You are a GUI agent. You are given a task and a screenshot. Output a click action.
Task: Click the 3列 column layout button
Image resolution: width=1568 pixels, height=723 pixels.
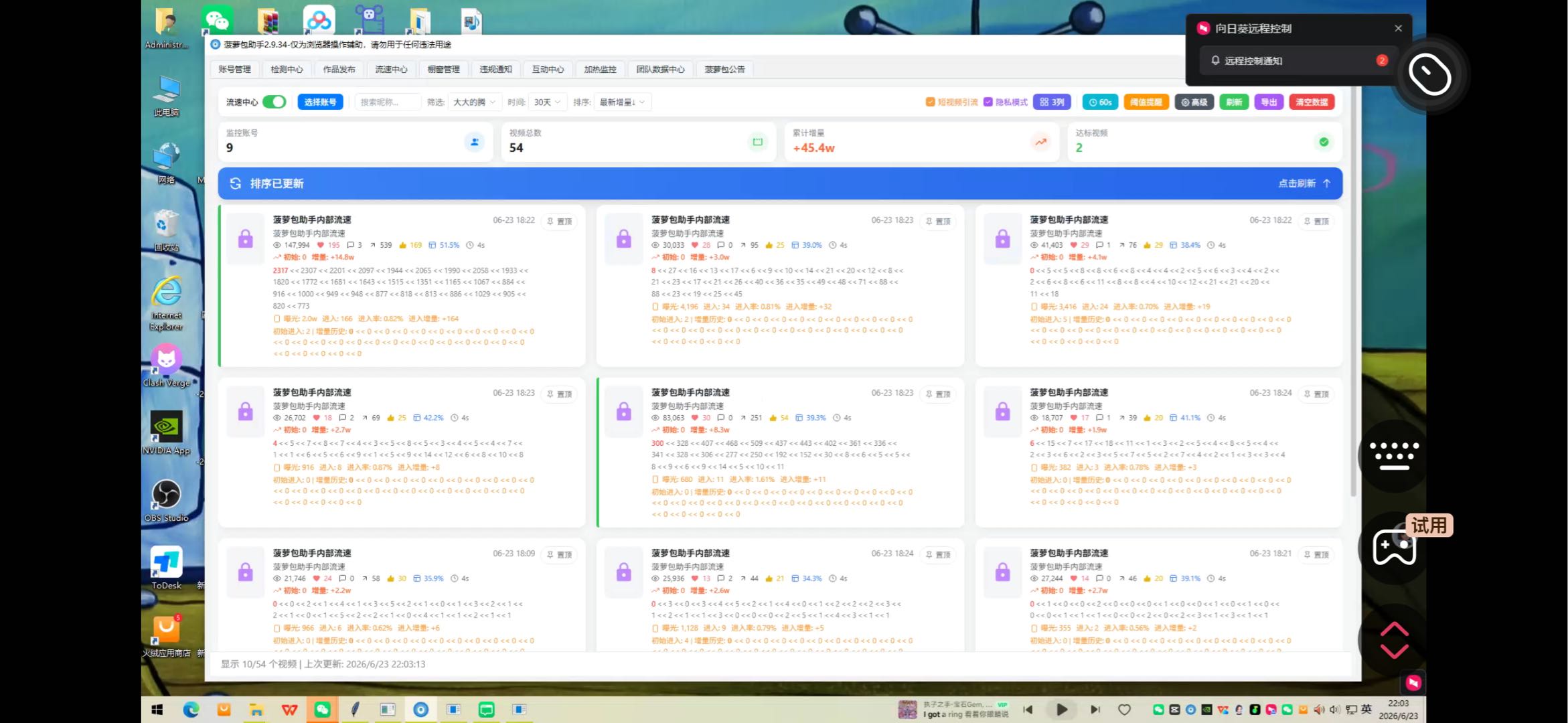pyautogui.click(x=1052, y=102)
